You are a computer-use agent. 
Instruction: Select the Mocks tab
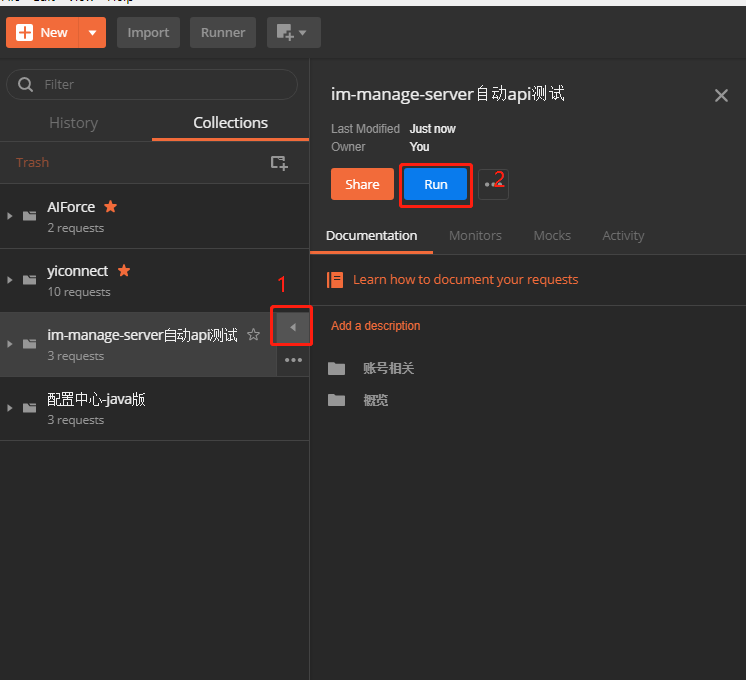click(x=552, y=236)
